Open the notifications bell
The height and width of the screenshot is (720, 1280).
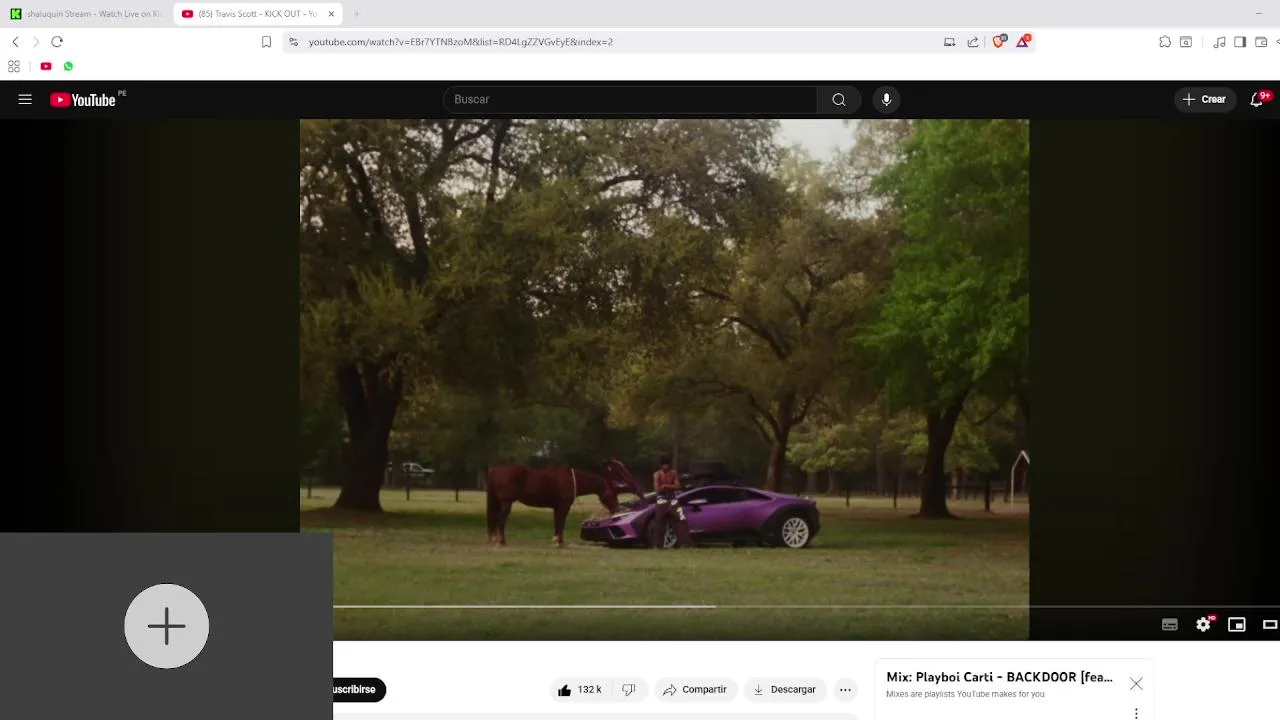click(1258, 99)
